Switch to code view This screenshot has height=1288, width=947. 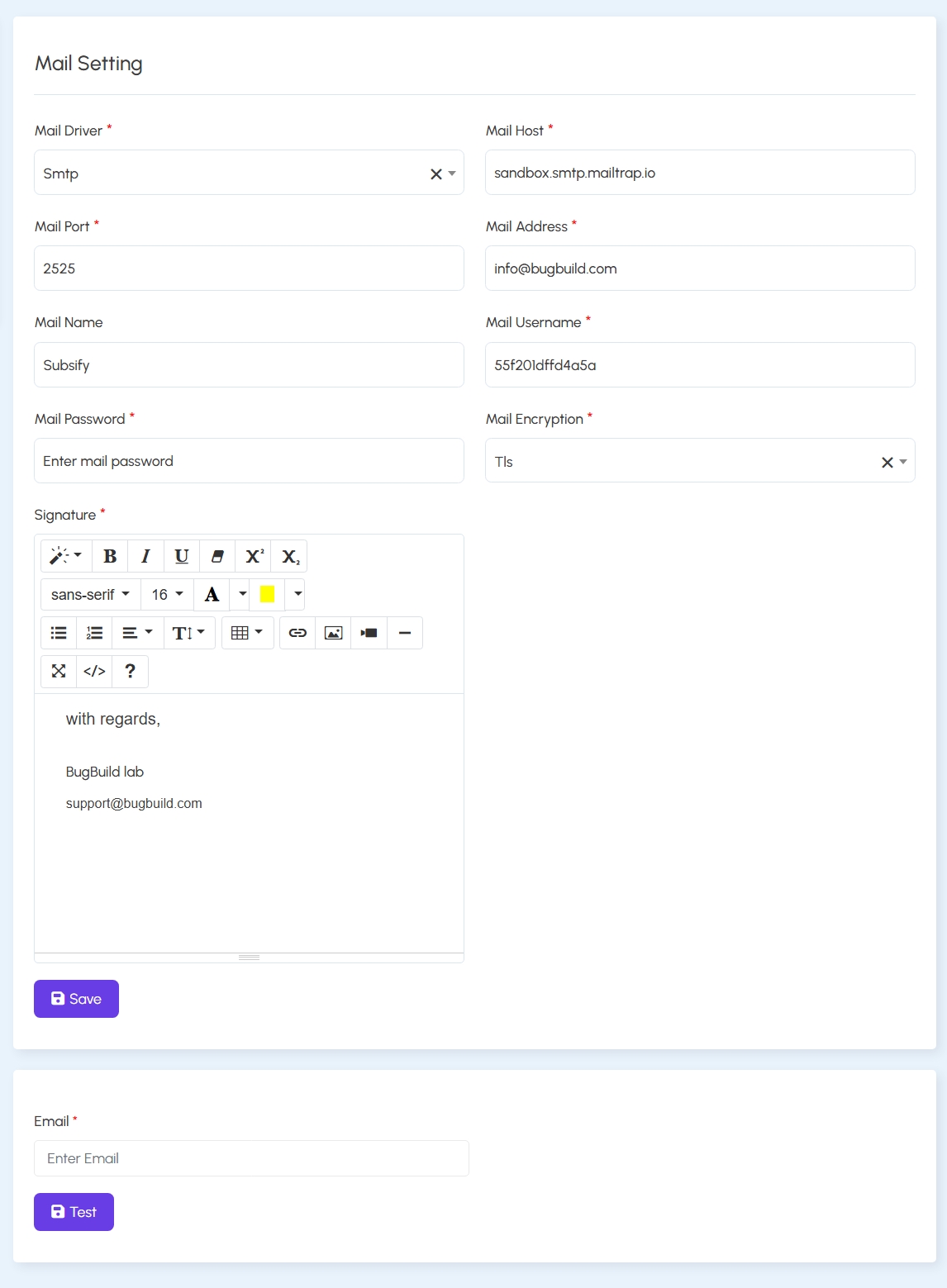(95, 671)
